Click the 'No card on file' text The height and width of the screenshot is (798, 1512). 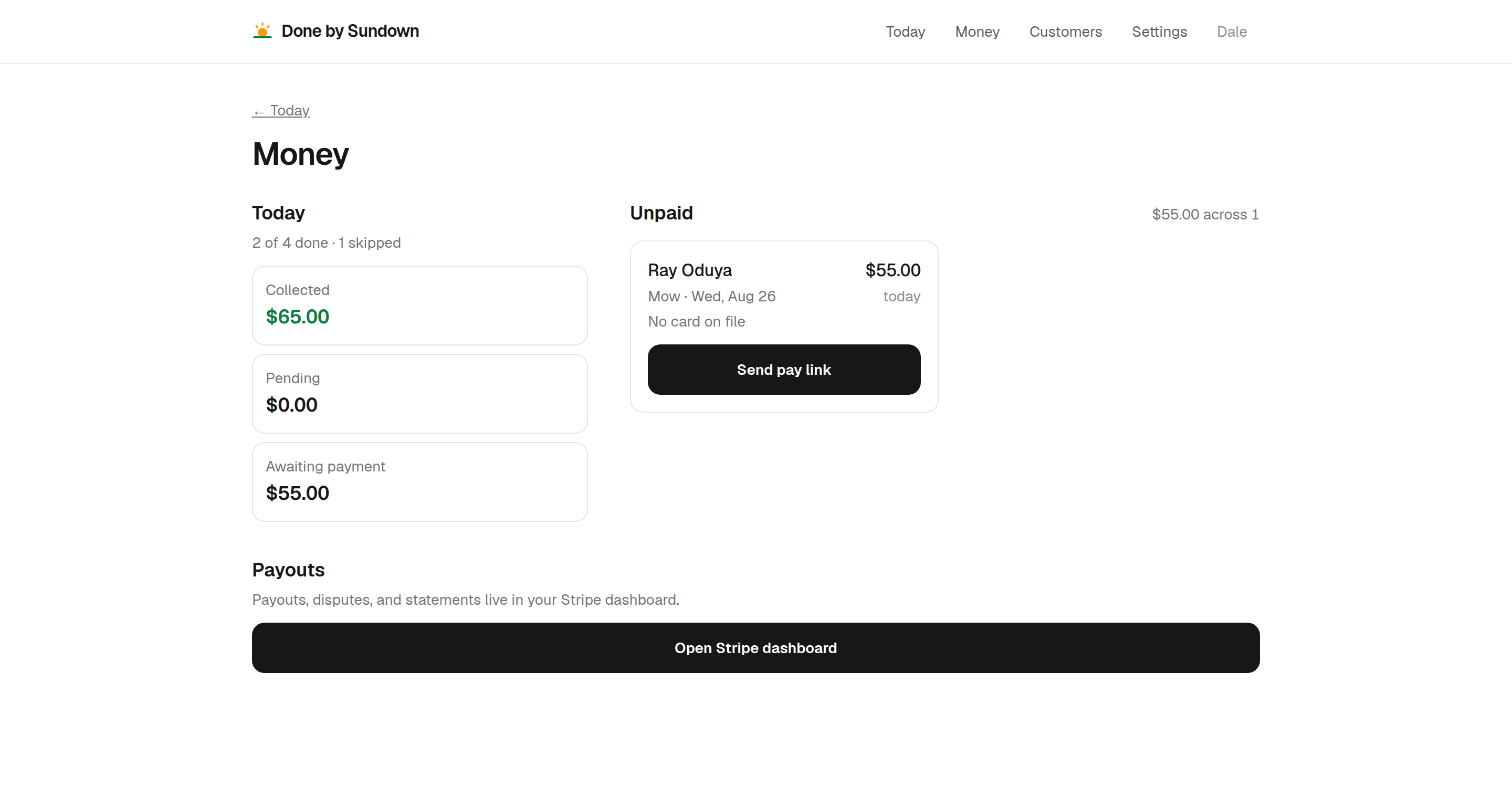click(x=696, y=321)
